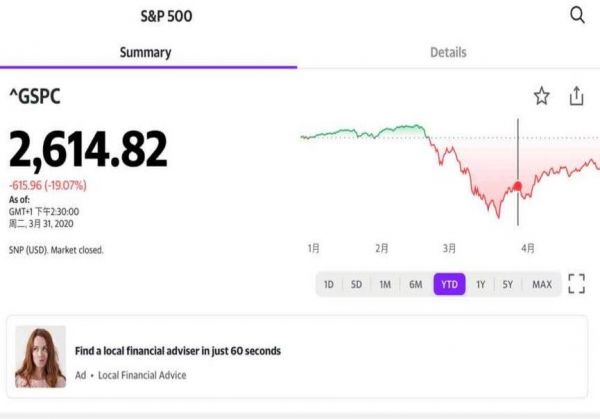Choose the 6M time range
Viewport: 600px width, 419px height.
pos(415,285)
